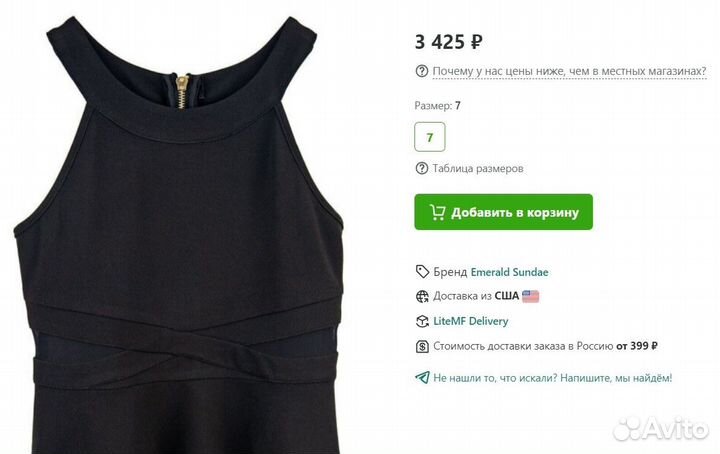Click the black dress product image
720x454 pixels.
pos(181,235)
